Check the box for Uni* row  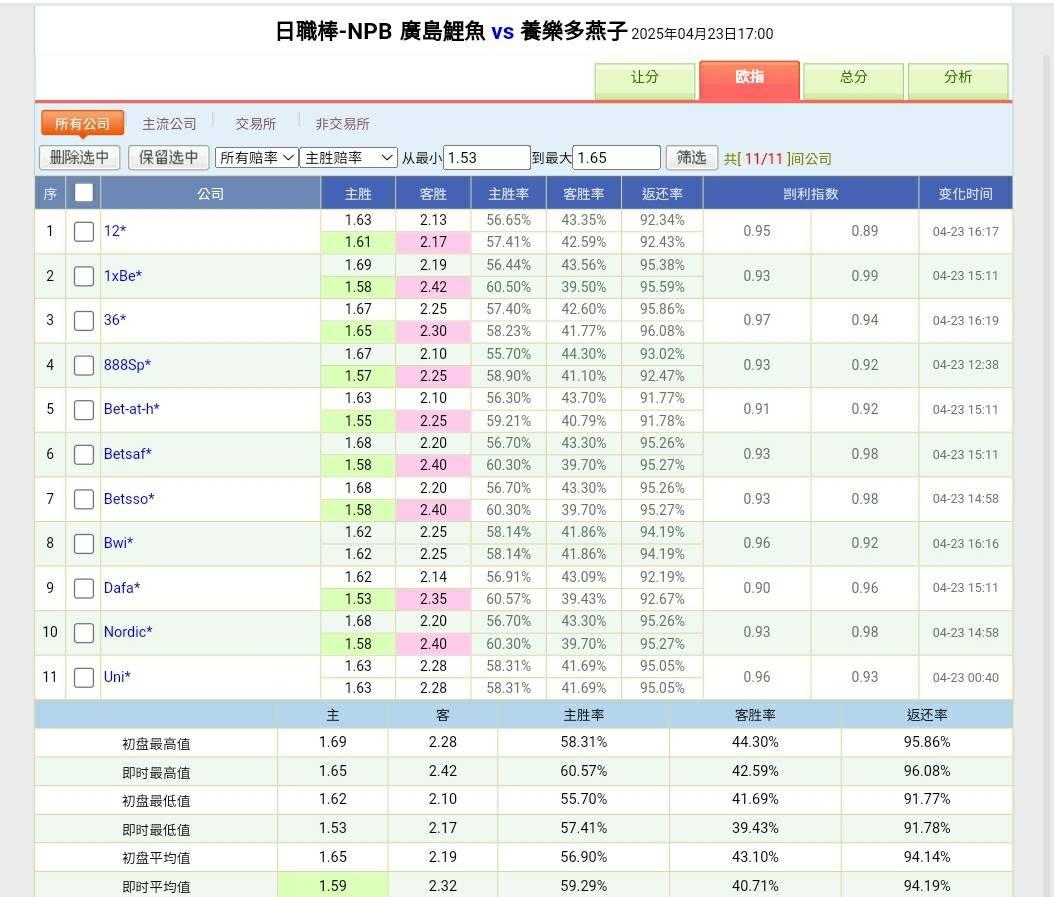point(83,677)
